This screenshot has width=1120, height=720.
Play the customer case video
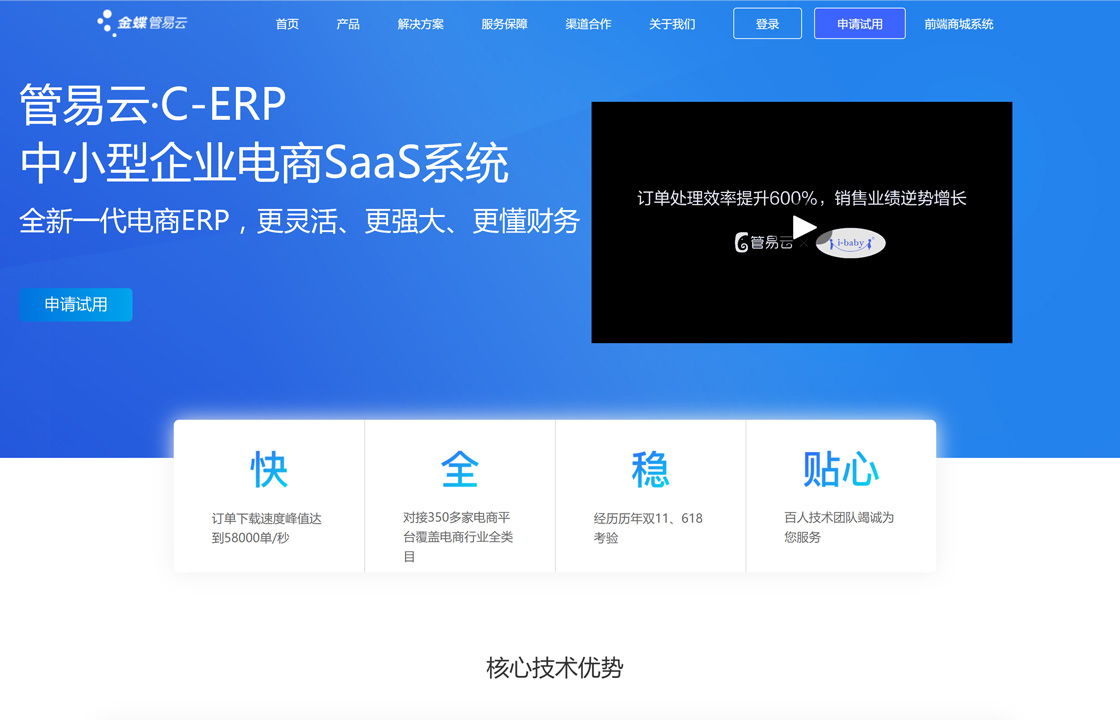[804, 228]
